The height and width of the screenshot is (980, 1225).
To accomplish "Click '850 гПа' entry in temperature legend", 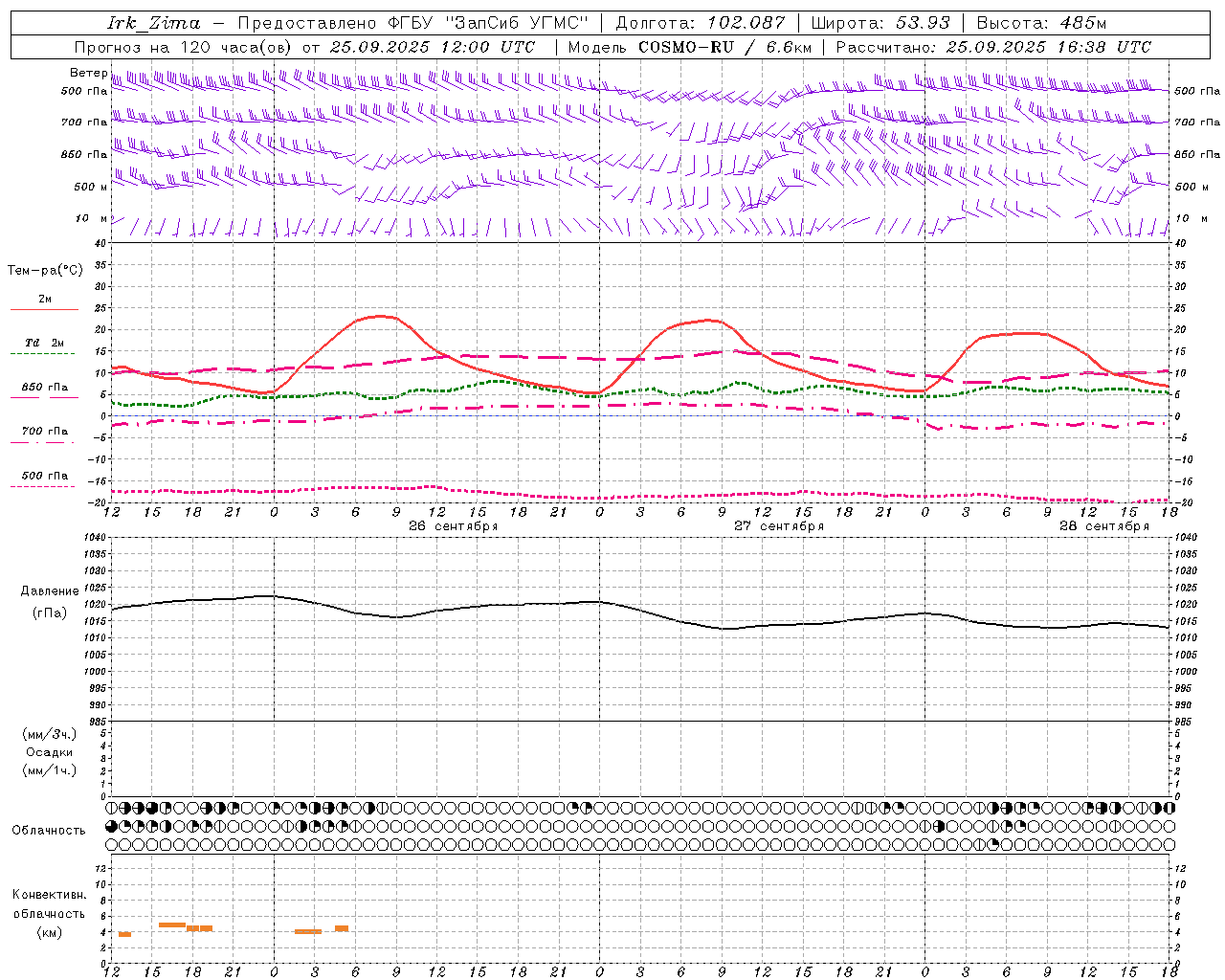I will (x=45, y=387).
